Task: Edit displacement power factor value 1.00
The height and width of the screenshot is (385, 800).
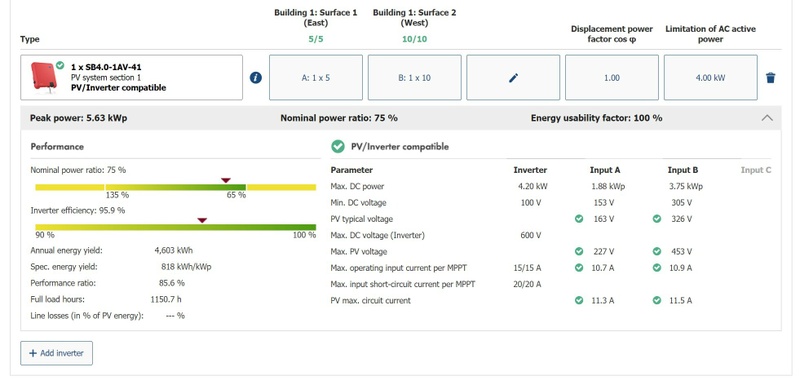Action: tap(612, 78)
